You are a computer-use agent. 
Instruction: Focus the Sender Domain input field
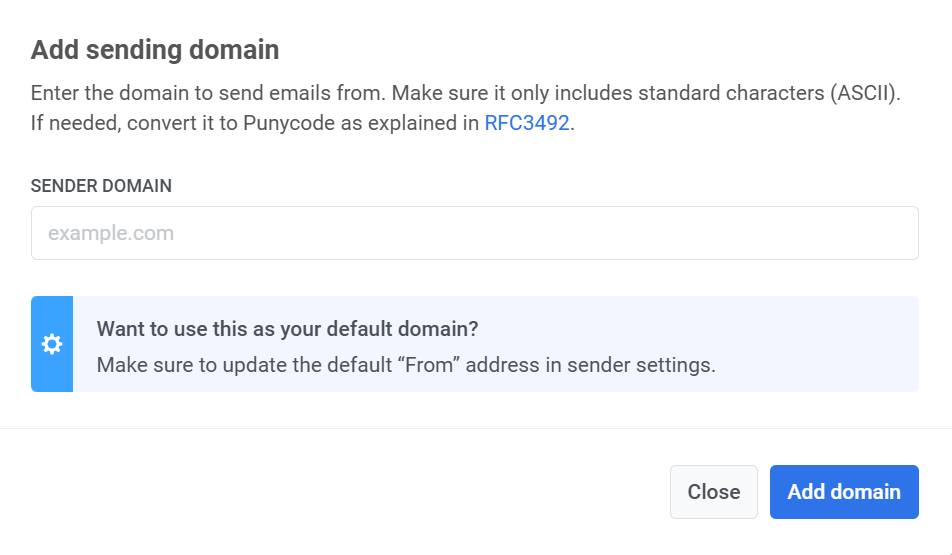pyautogui.click(x=474, y=233)
